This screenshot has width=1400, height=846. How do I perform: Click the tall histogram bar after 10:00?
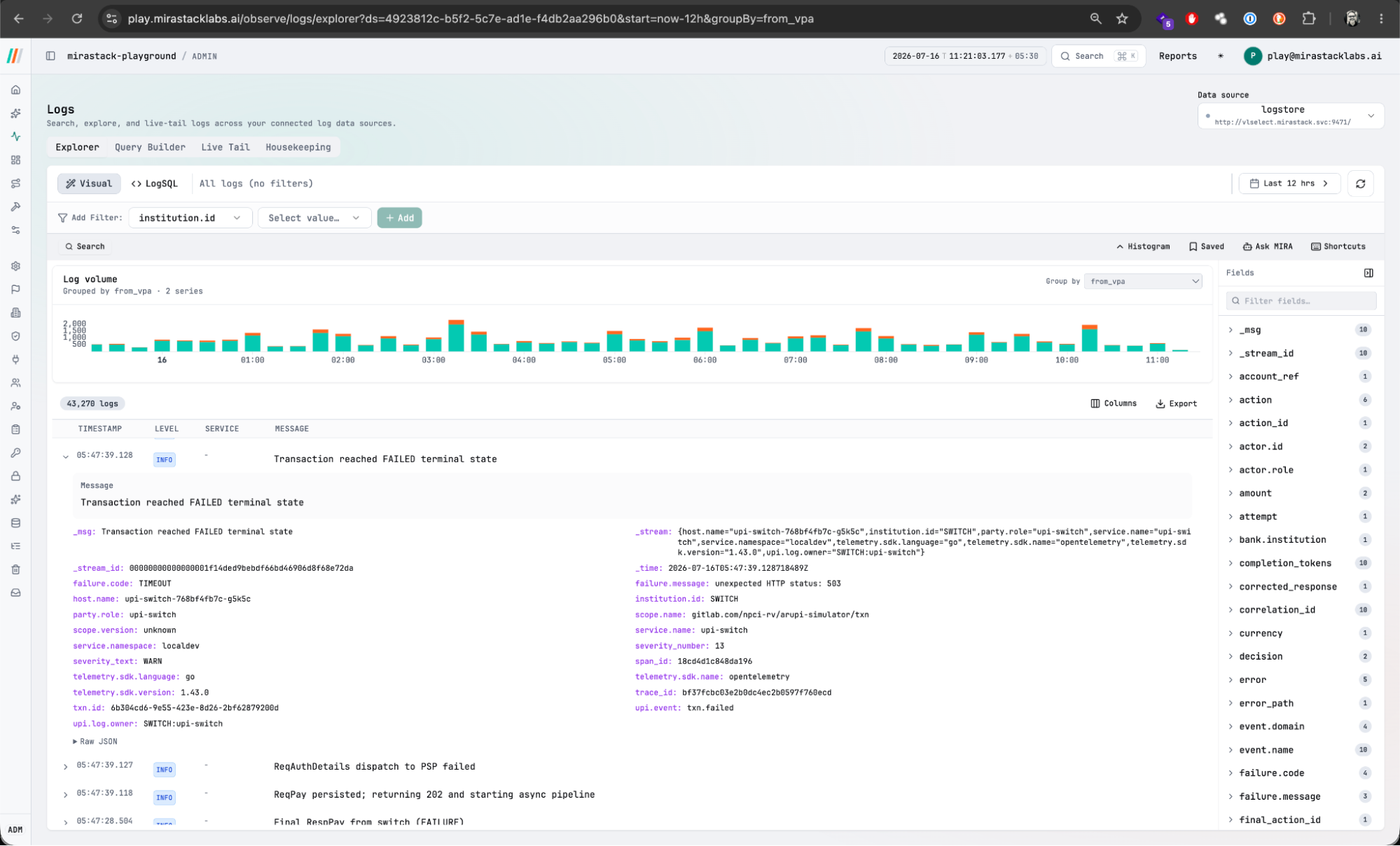[1090, 338]
